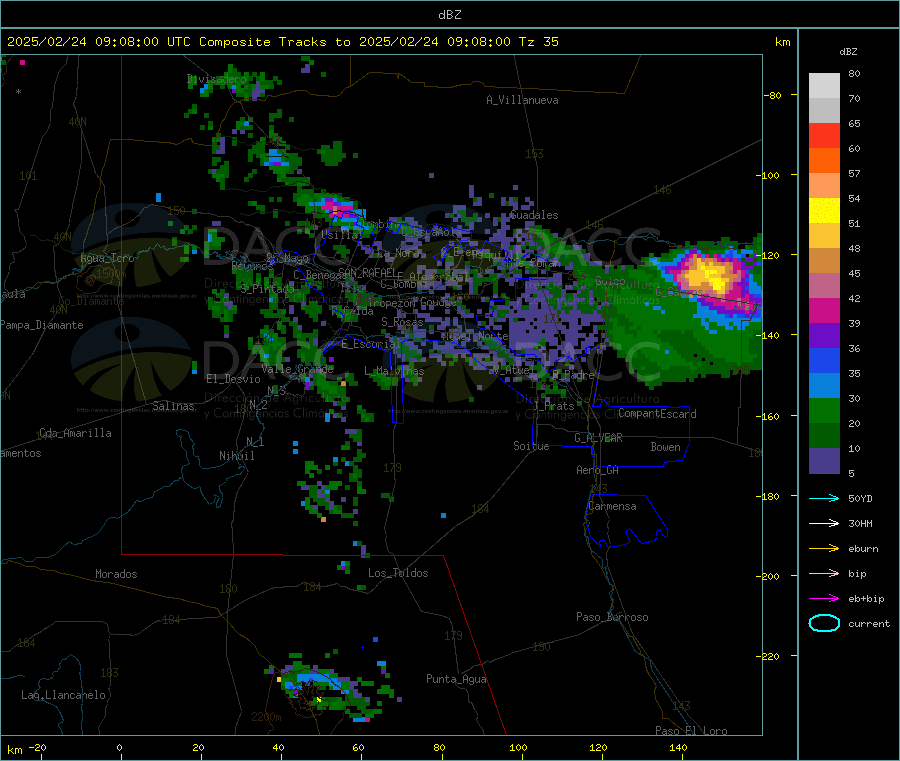Click the yellow eburn arrow legend icon
900x761 pixels.
(824, 549)
